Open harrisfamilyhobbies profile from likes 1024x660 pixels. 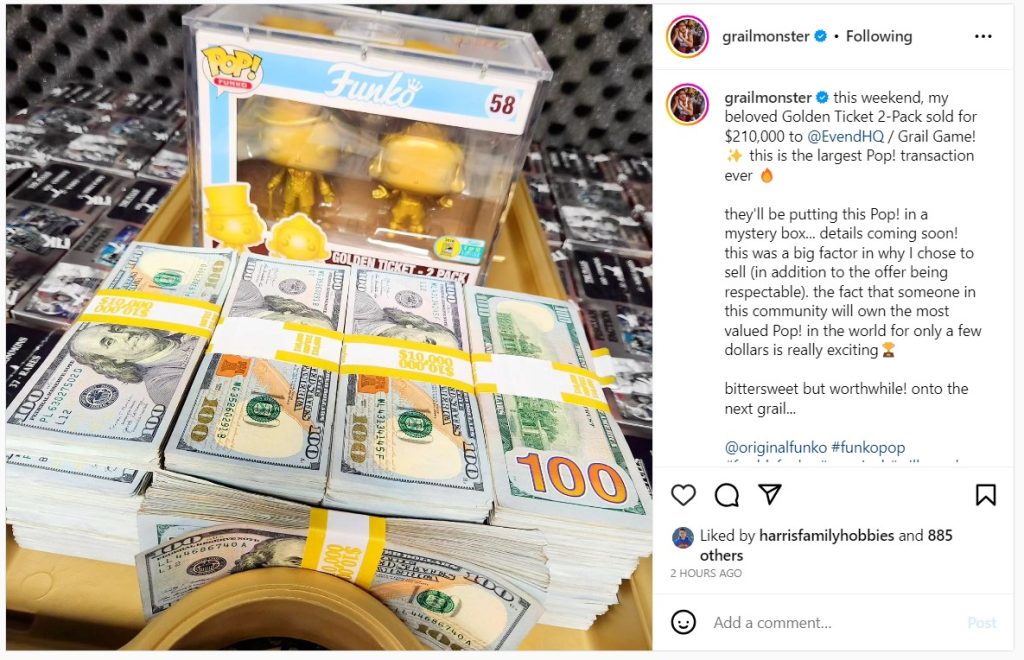(x=826, y=536)
